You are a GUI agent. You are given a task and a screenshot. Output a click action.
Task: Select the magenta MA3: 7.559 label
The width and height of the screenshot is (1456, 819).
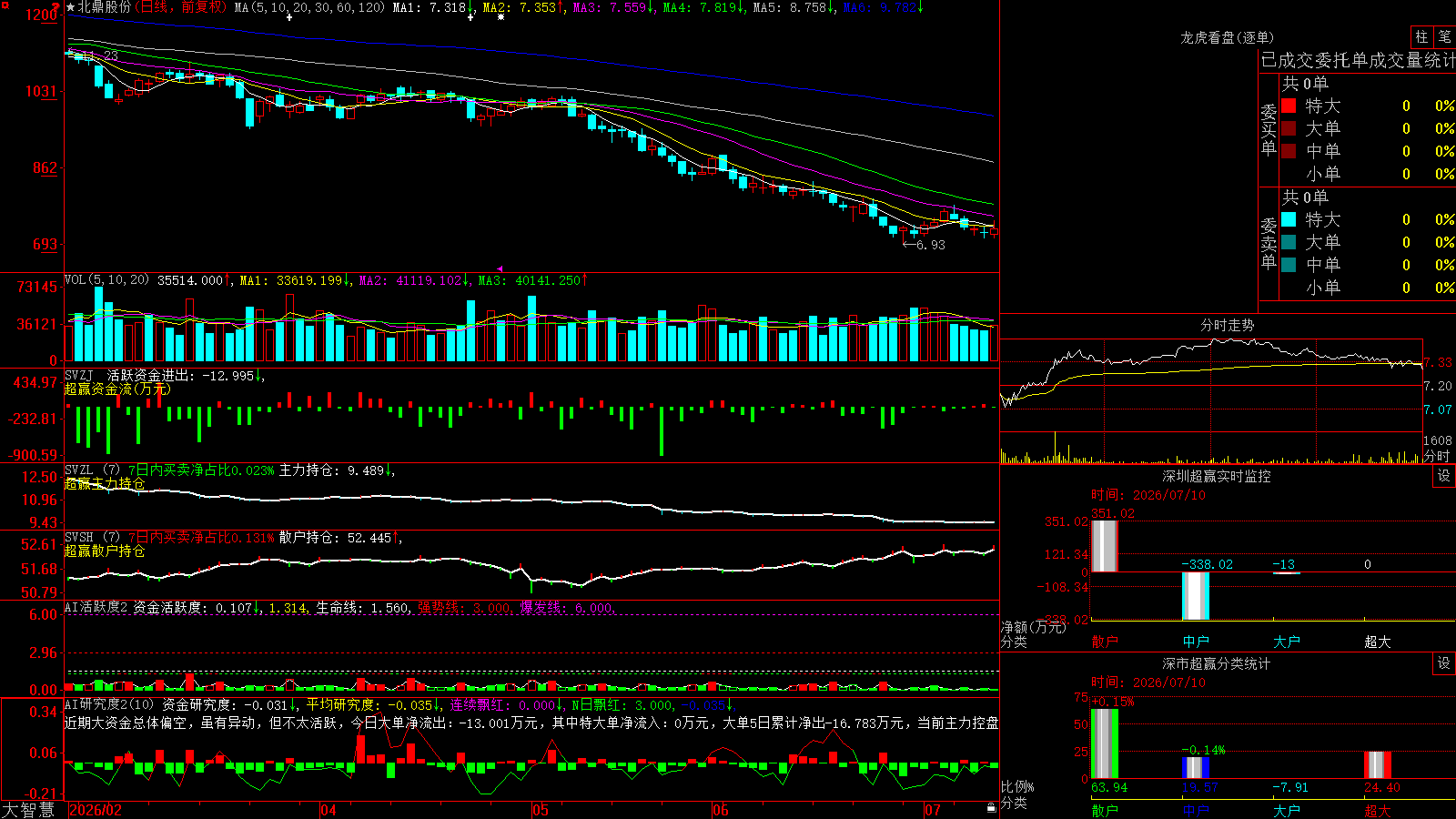pyautogui.click(x=609, y=7)
